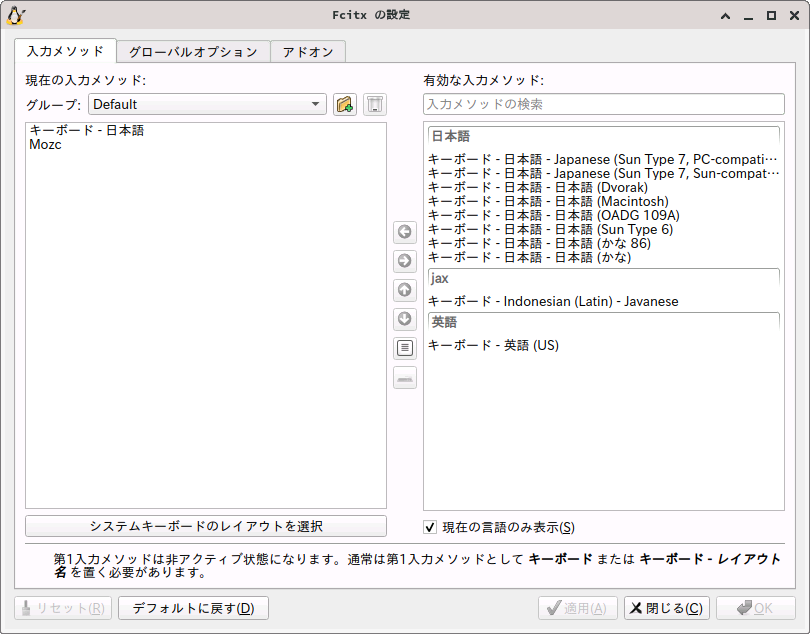The width and height of the screenshot is (810, 634).
Task: Click デフォルトに戻す button
Action: [x=193, y=608]
